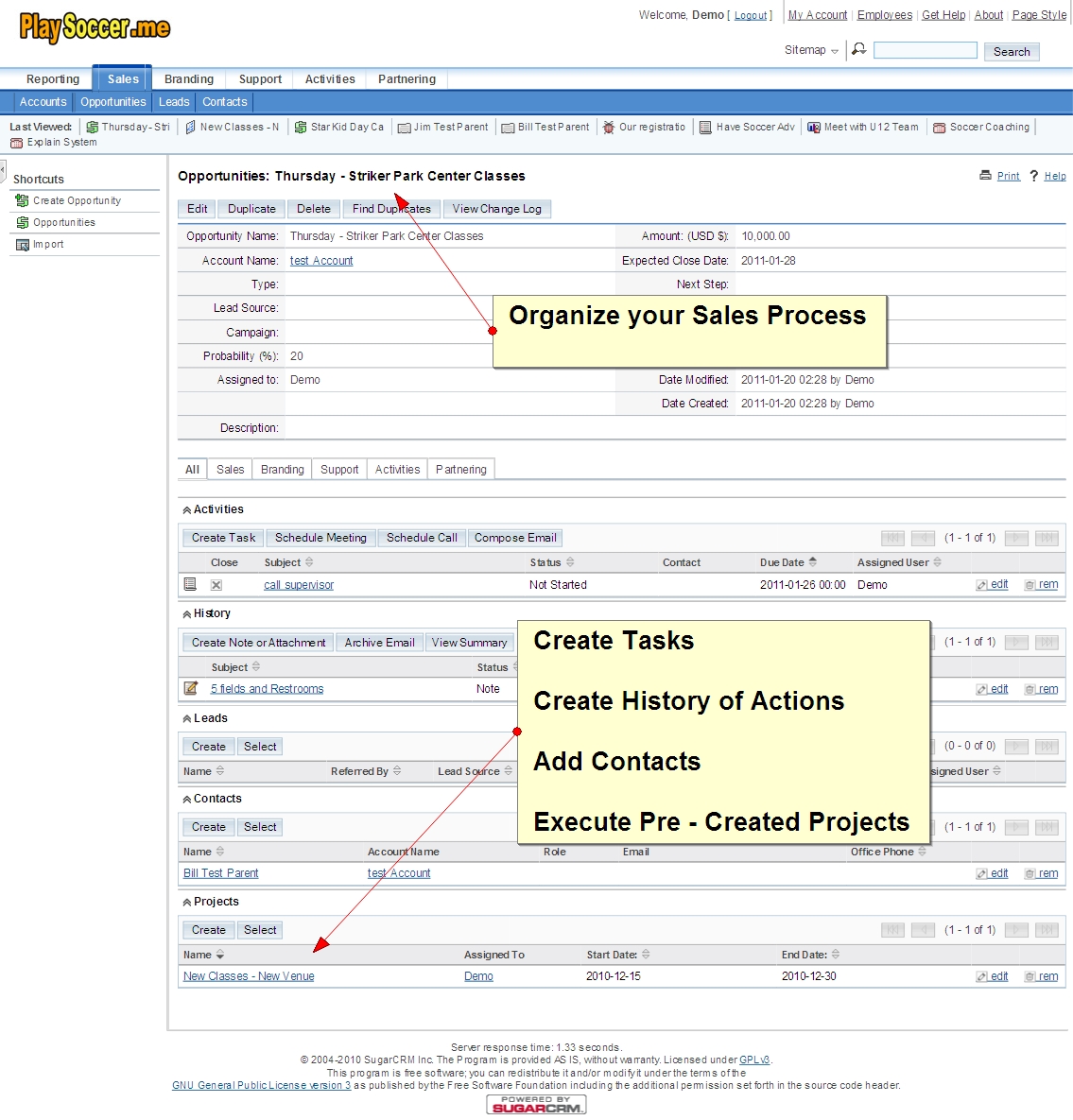Switch to the Branding module tab
This screenshot has height=1120, width=1073.
coord(188,79)
